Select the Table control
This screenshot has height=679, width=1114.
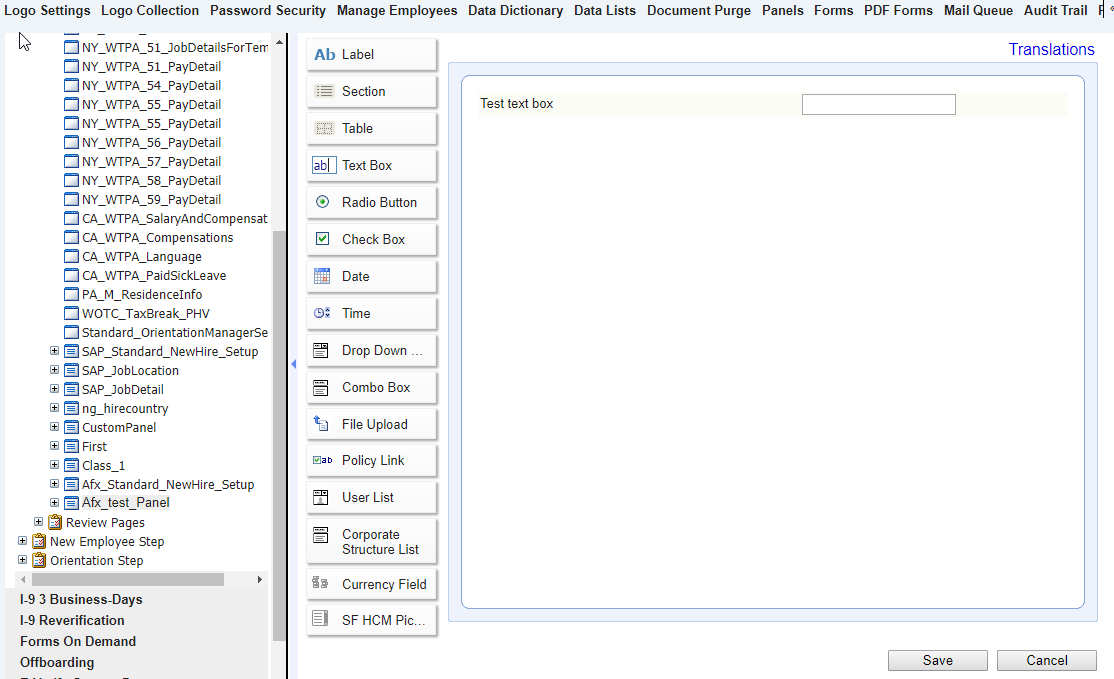click(371, 128)
